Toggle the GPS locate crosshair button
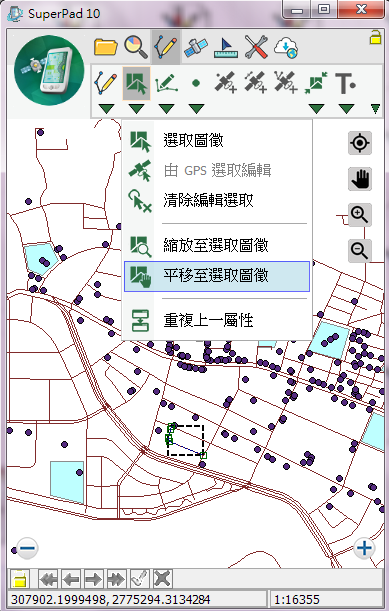 (359, 143)
